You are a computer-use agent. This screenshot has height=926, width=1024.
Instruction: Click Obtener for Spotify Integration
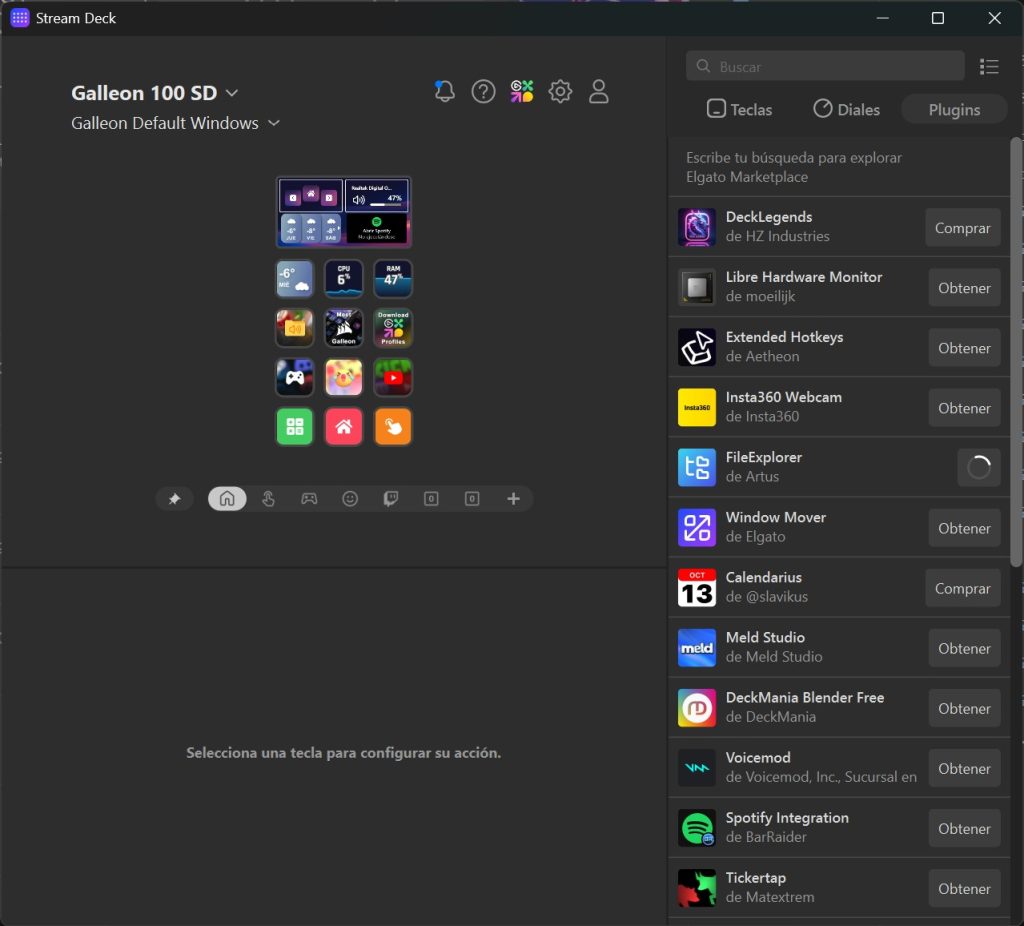964,829
